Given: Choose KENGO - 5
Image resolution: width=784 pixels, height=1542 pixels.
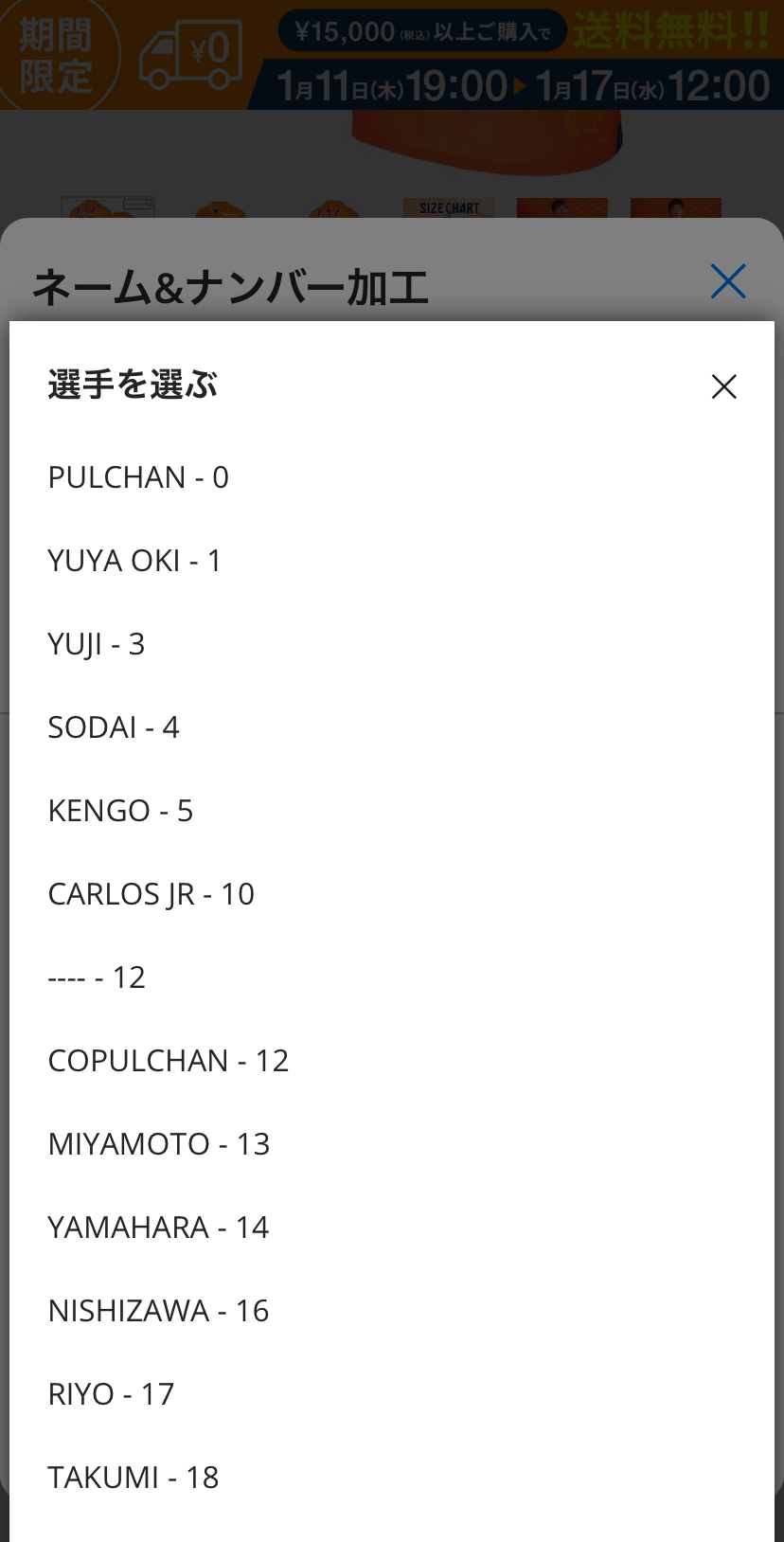Looking at the screenshot, I should tap(120, 811).
